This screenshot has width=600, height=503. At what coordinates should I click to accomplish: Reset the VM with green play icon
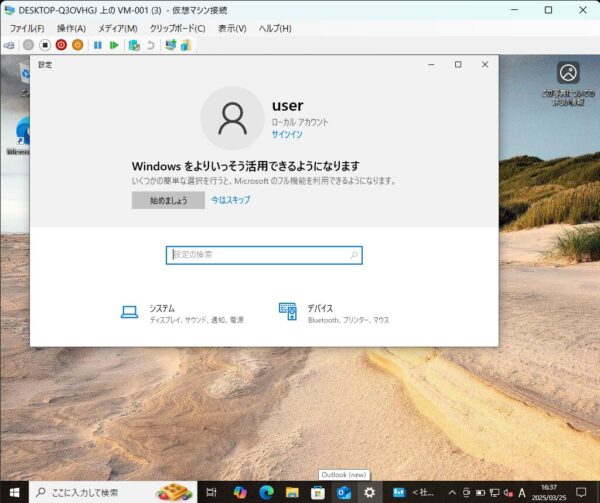[114, 45]
